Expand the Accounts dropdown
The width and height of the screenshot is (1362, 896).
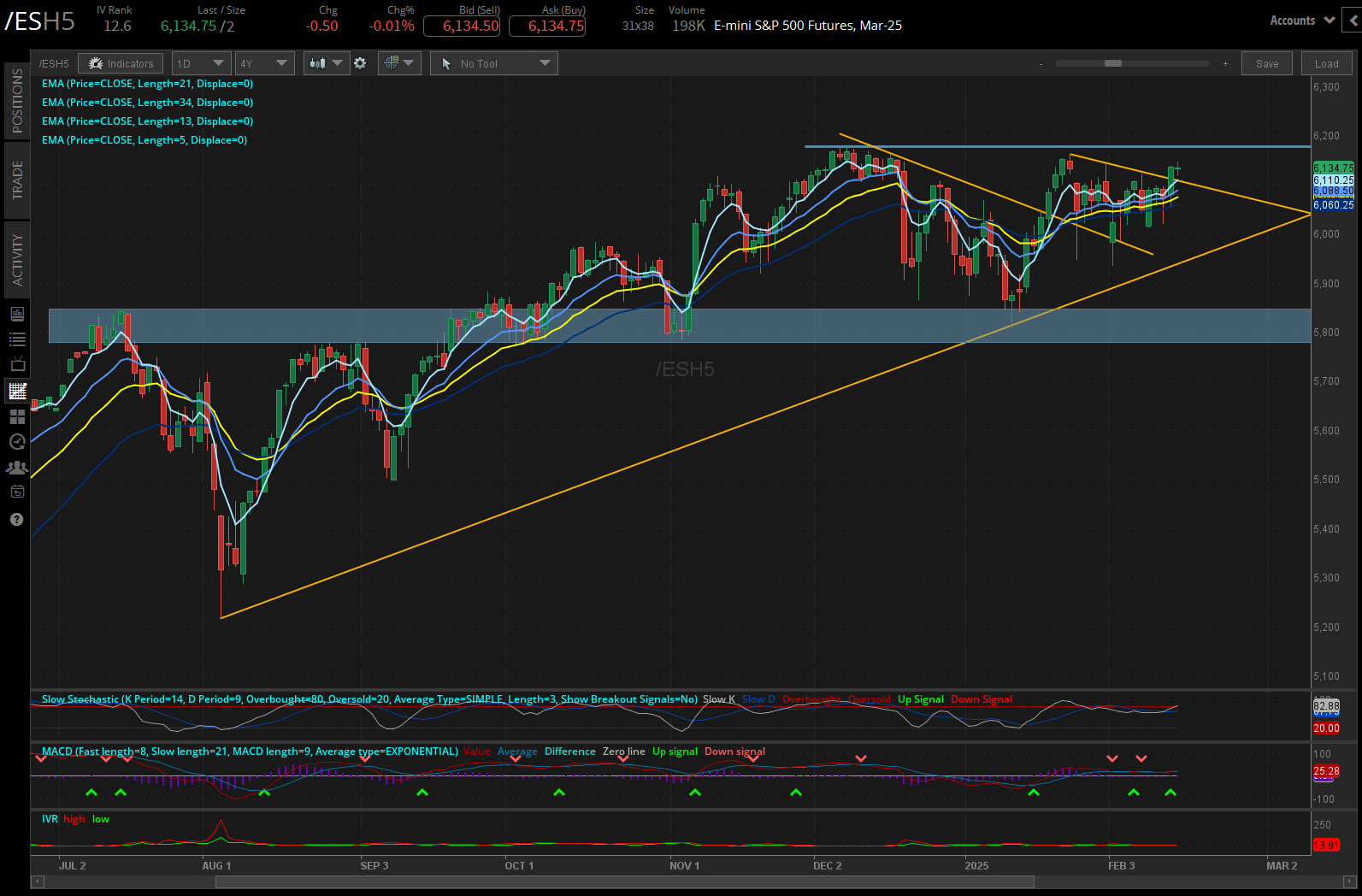coord(1302,21)
